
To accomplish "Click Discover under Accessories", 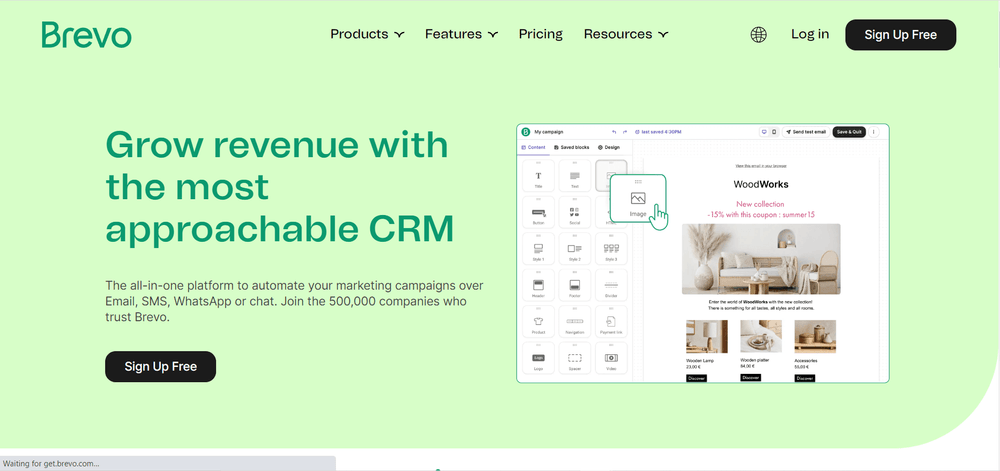I will 805,378.
